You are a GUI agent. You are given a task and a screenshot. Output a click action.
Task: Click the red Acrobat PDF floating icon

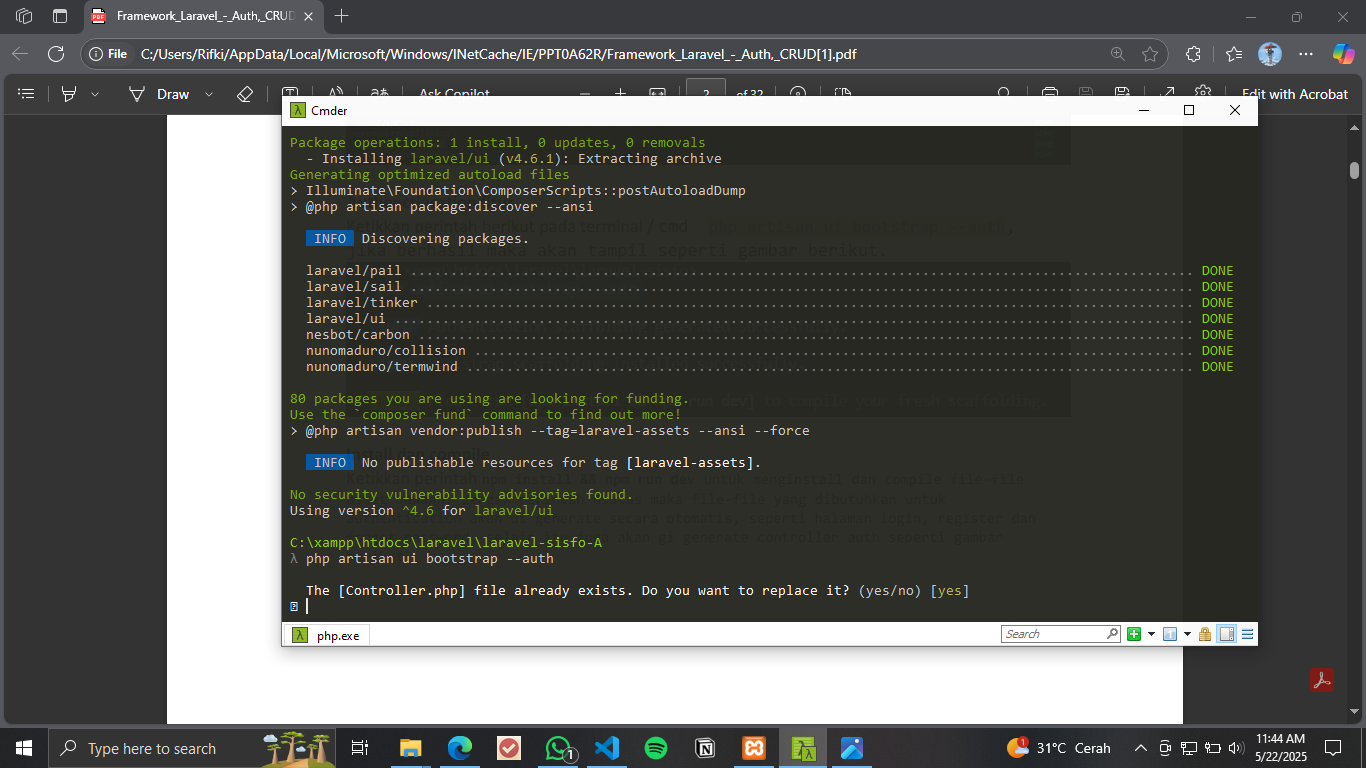point(1322,680)
